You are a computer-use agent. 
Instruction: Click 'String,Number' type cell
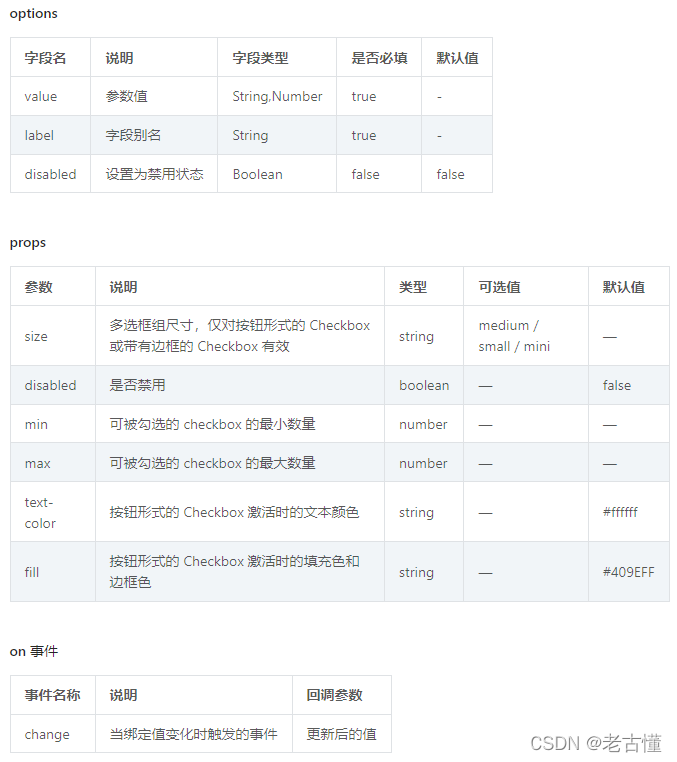click(x=277, y=96)
